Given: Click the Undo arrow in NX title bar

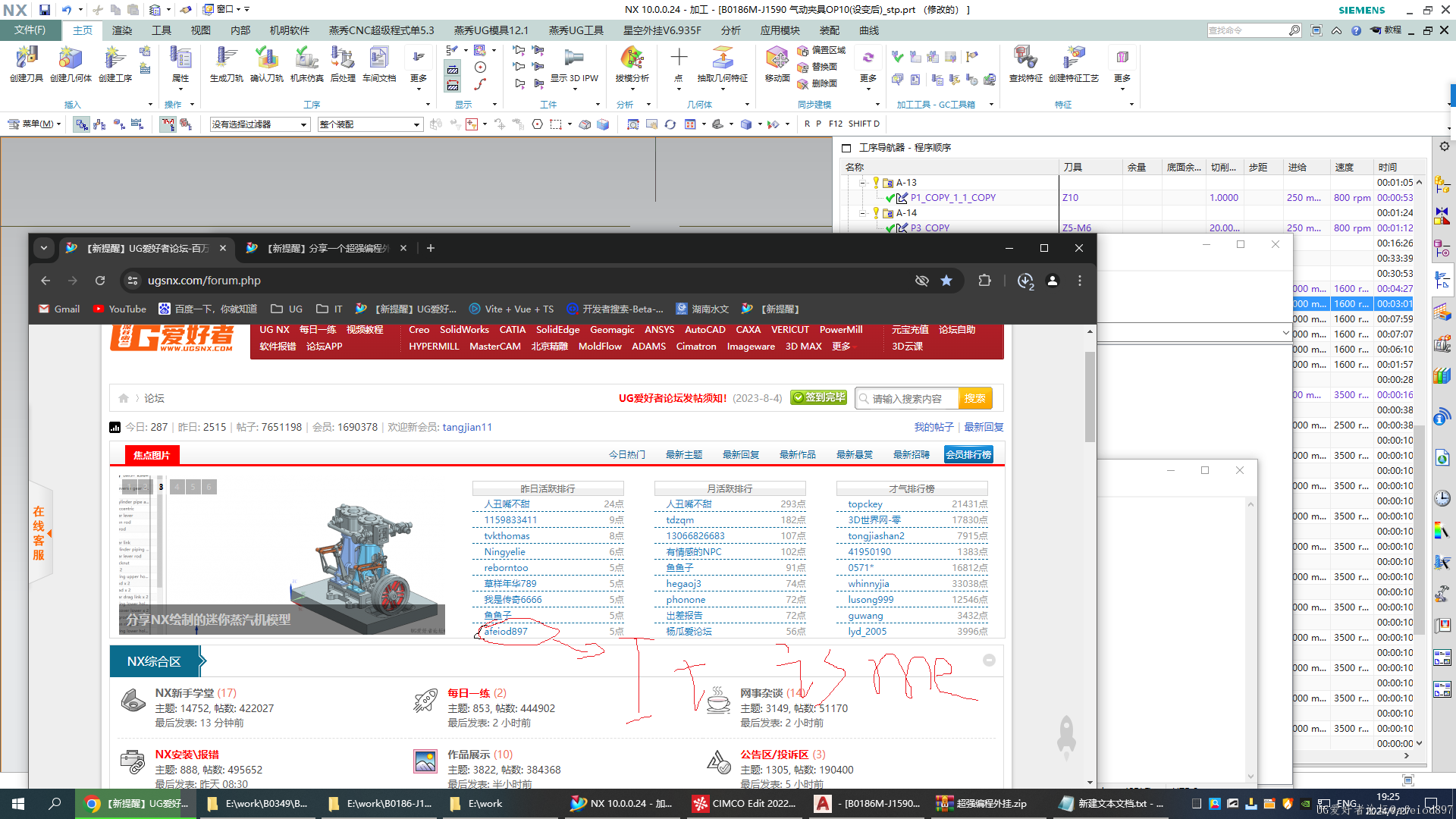Looking at the screenshot, I should (67, 10).
